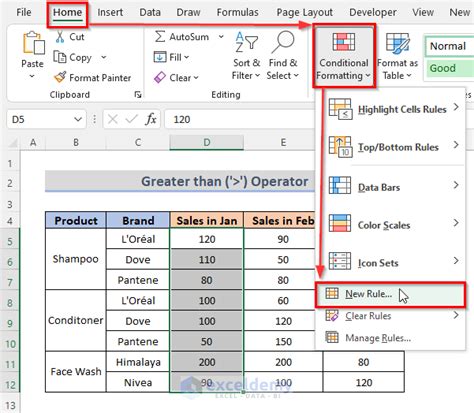Apply the Normal cell style
This screenshot has width=474, height=413.
pos(449,46)
